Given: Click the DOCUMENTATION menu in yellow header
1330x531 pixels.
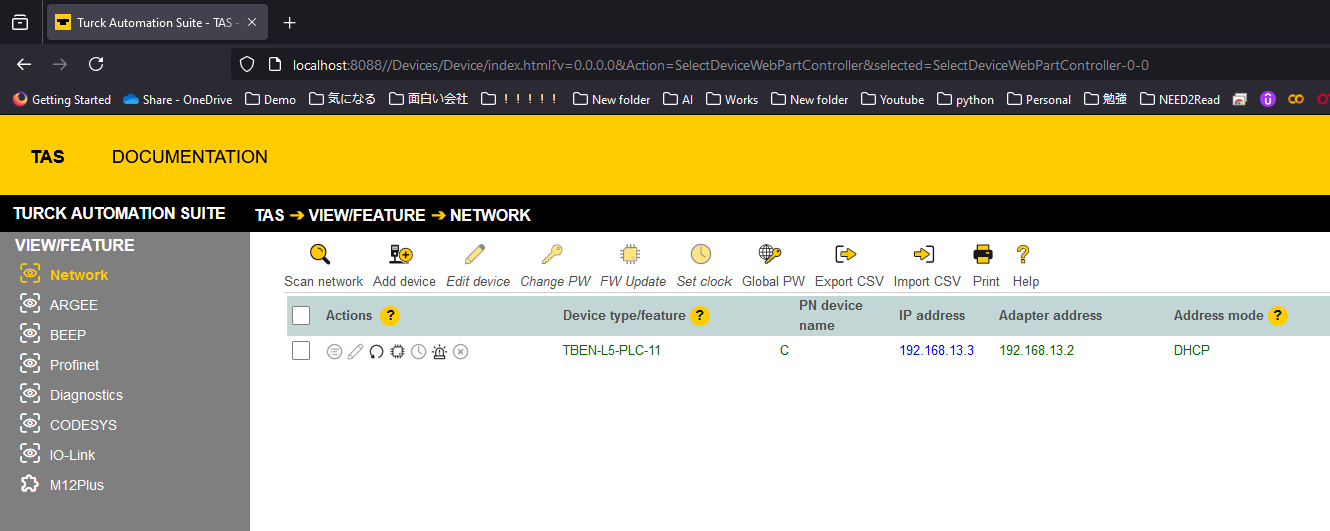Looking at the screenshot, I should pyautogui.click(x=190, y=157).
